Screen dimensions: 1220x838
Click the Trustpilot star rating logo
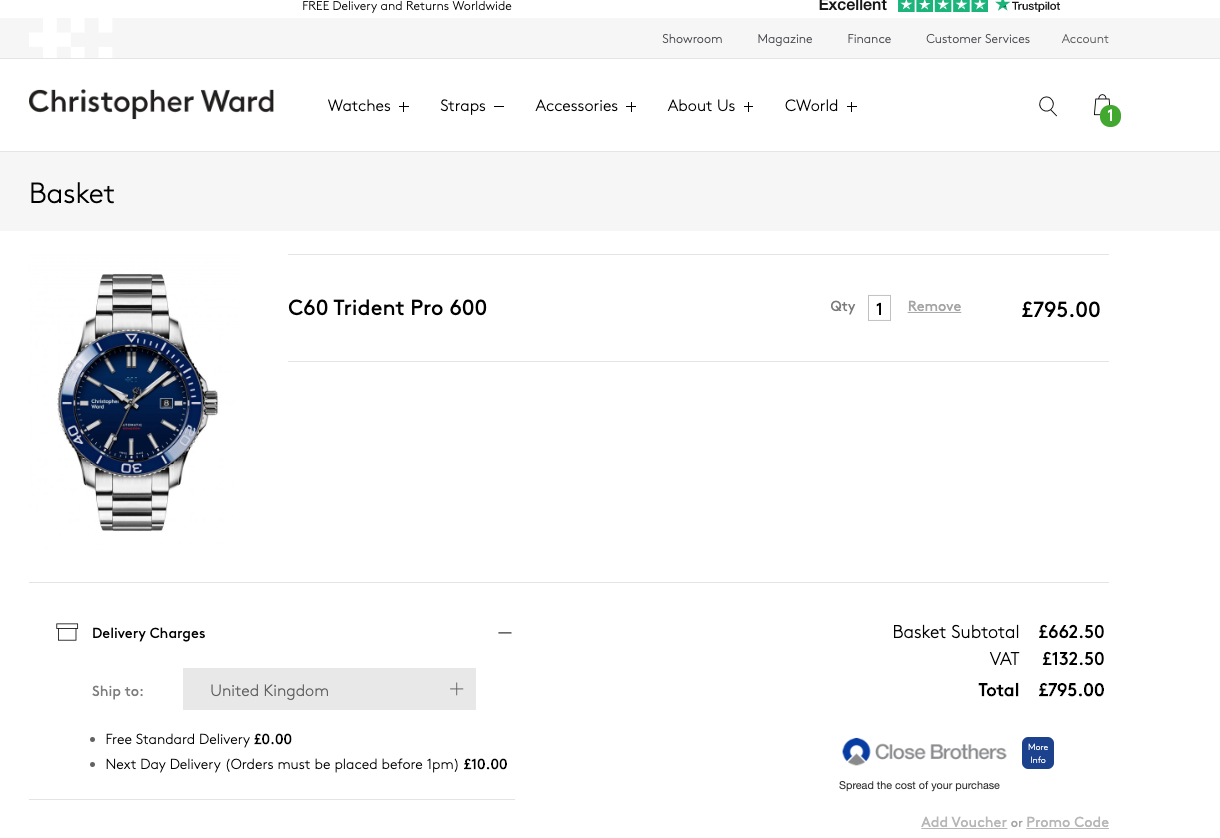[x=980, y=6]
